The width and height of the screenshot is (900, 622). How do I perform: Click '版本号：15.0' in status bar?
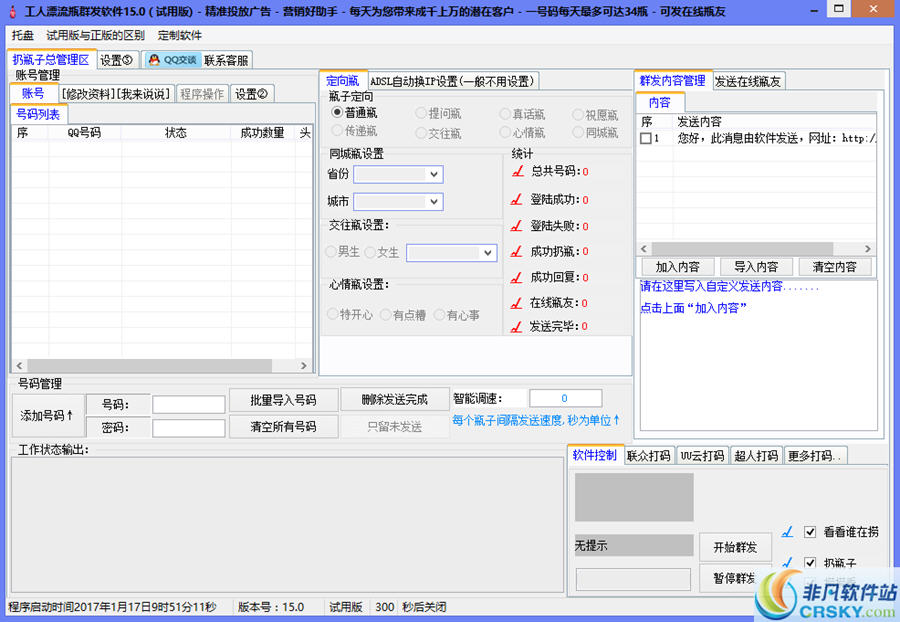pyautogui.click(x=271, y=607)
